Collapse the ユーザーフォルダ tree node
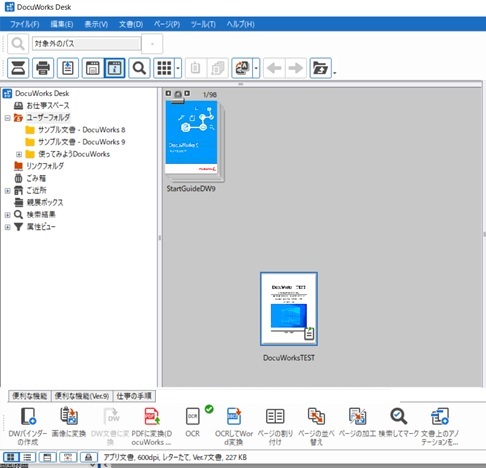486x468 pixels. click(7, 118)
